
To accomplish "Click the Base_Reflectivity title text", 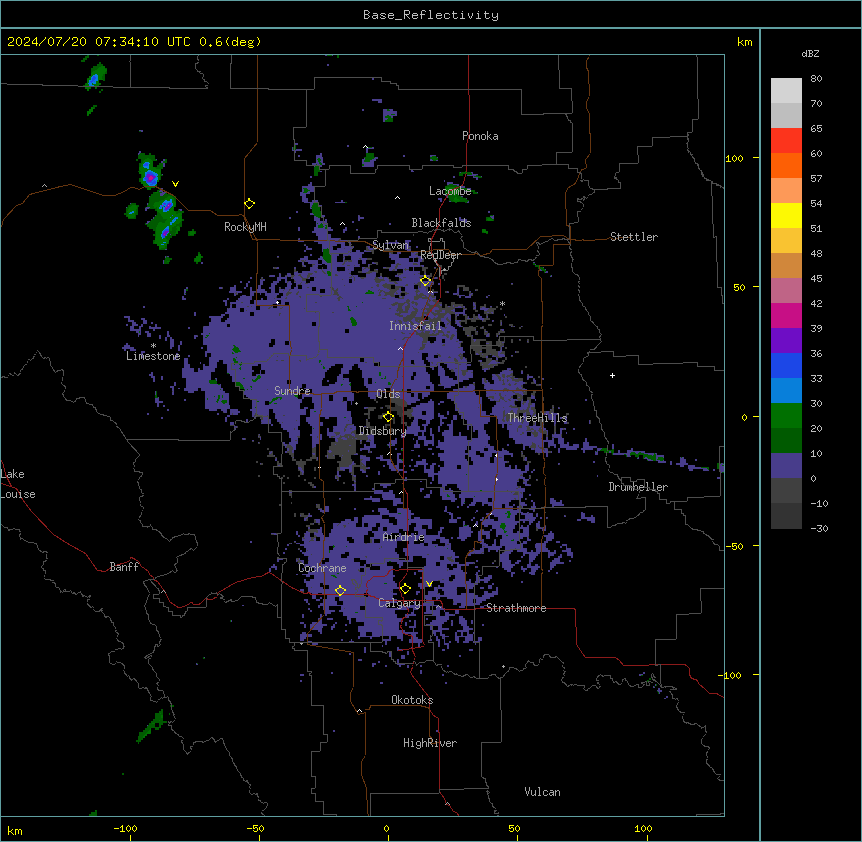I will (430, 15).
